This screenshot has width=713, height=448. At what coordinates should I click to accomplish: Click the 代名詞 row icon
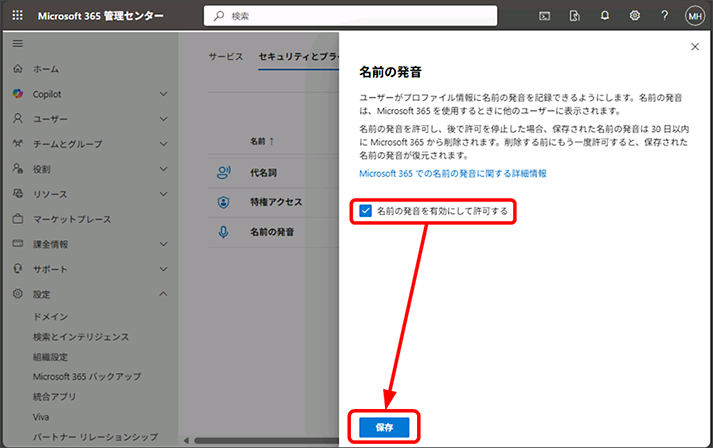click(x=223, y=172)
